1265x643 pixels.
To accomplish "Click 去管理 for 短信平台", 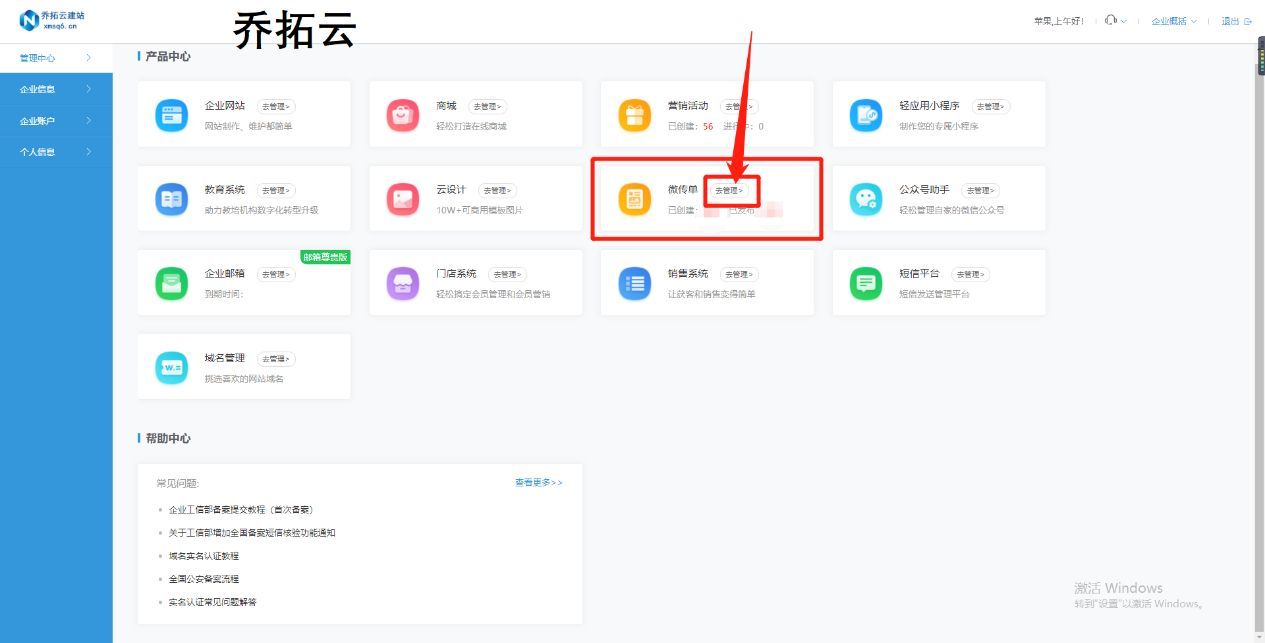I will pos(970,274).
